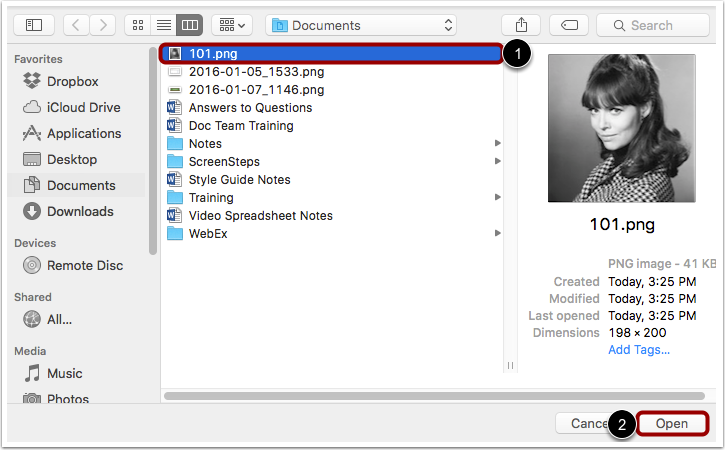Viewport: 725px width, 450px height.
Task: Expand WebEx folder via its arrow
Action: point(498,233)
